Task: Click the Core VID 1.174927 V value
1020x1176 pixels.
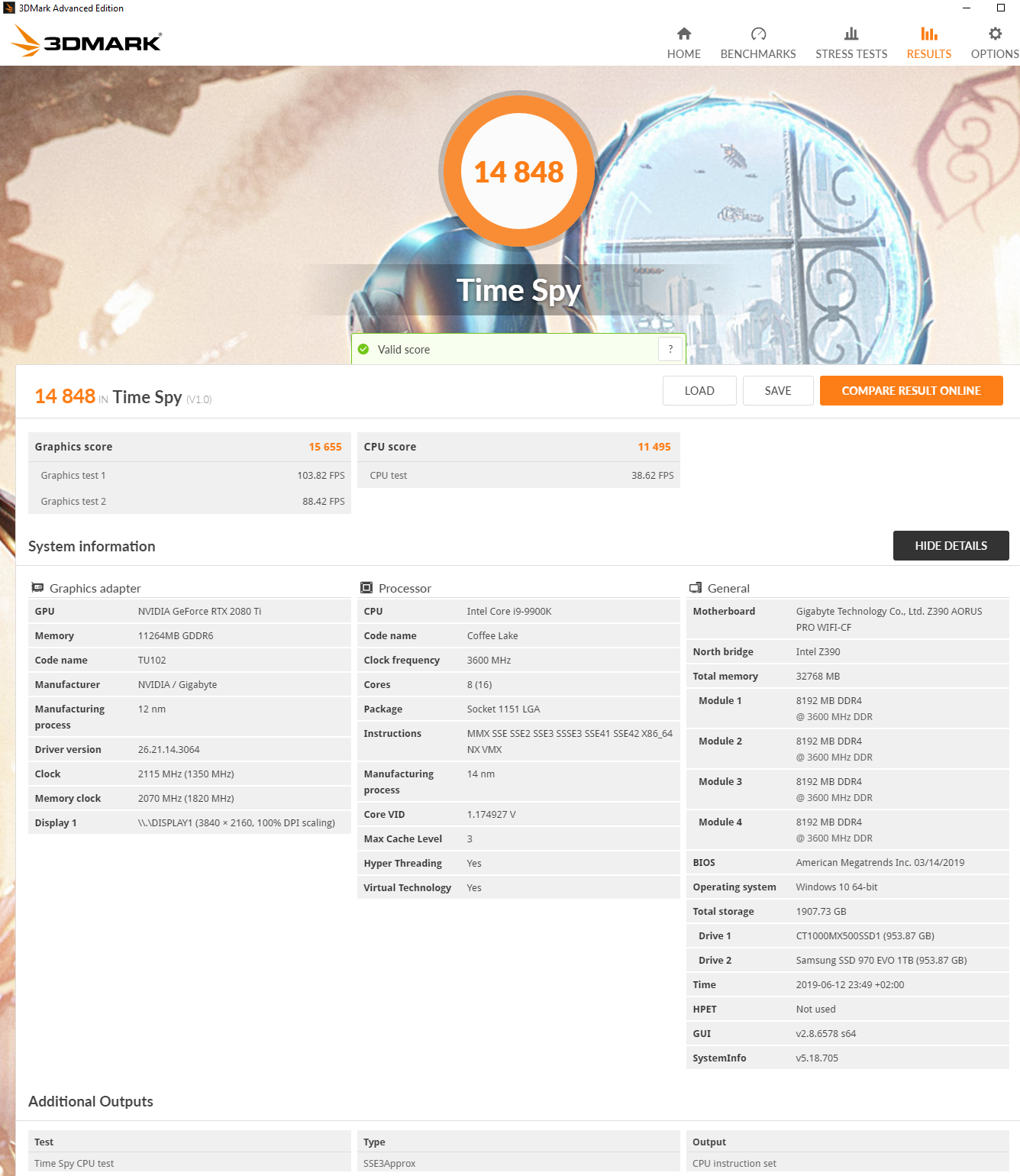Action: 491,814
